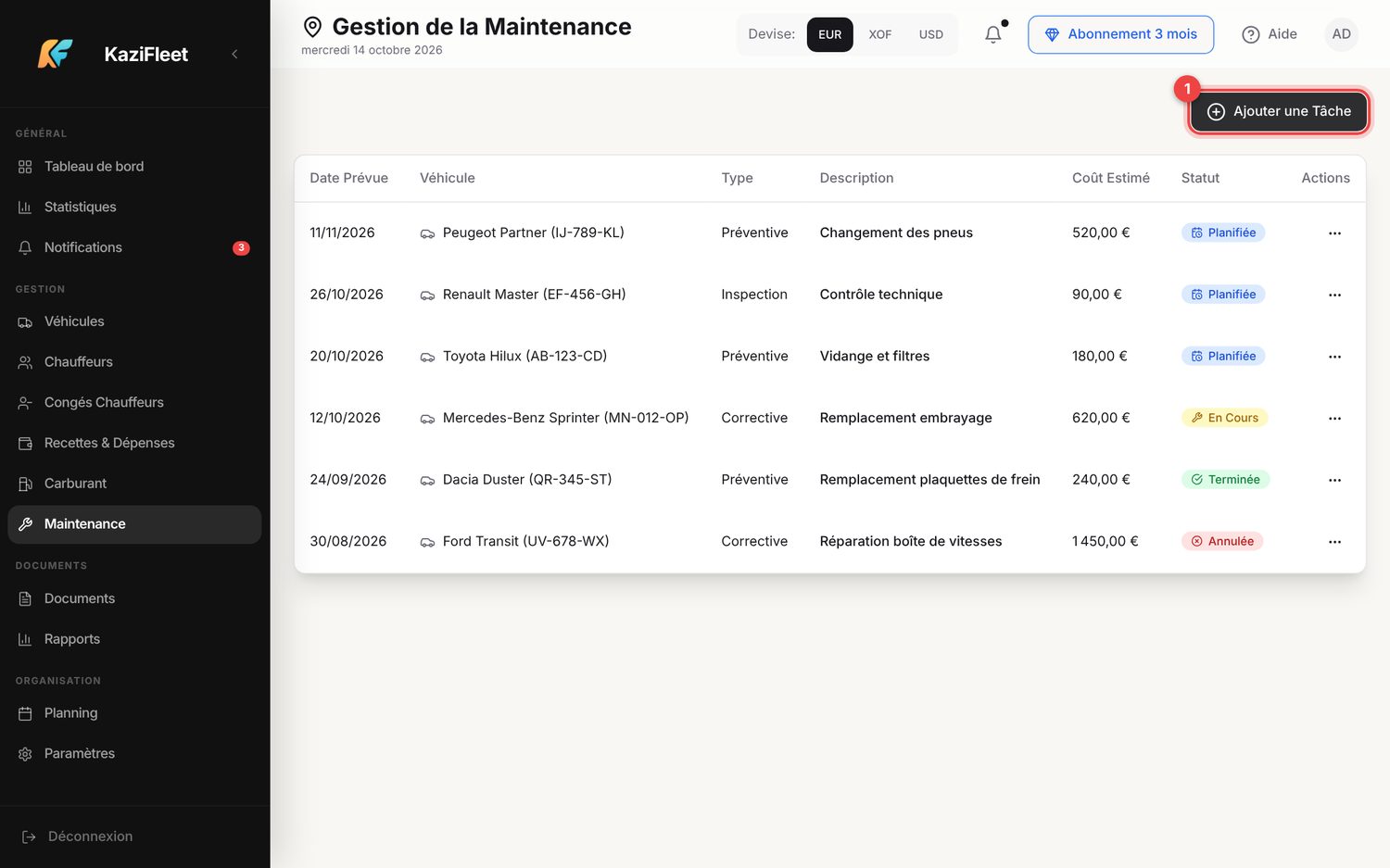This screenshot has height=868, width=1390.
Task: Click the Déconnexion logout arrow icon
Action: (29, 837)
